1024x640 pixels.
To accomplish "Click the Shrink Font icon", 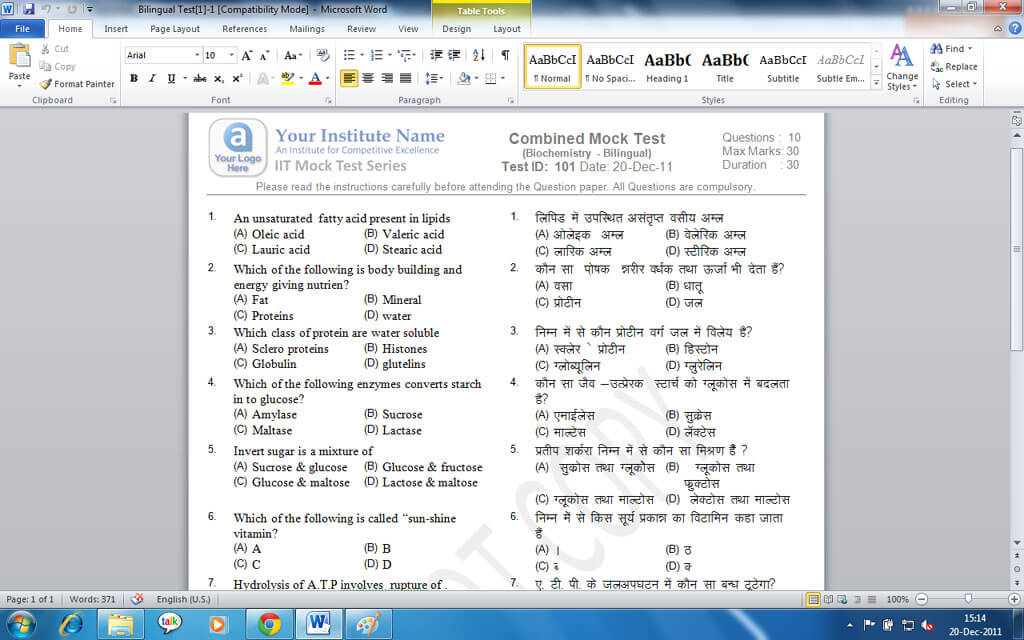I will click(x=264, y=56).
